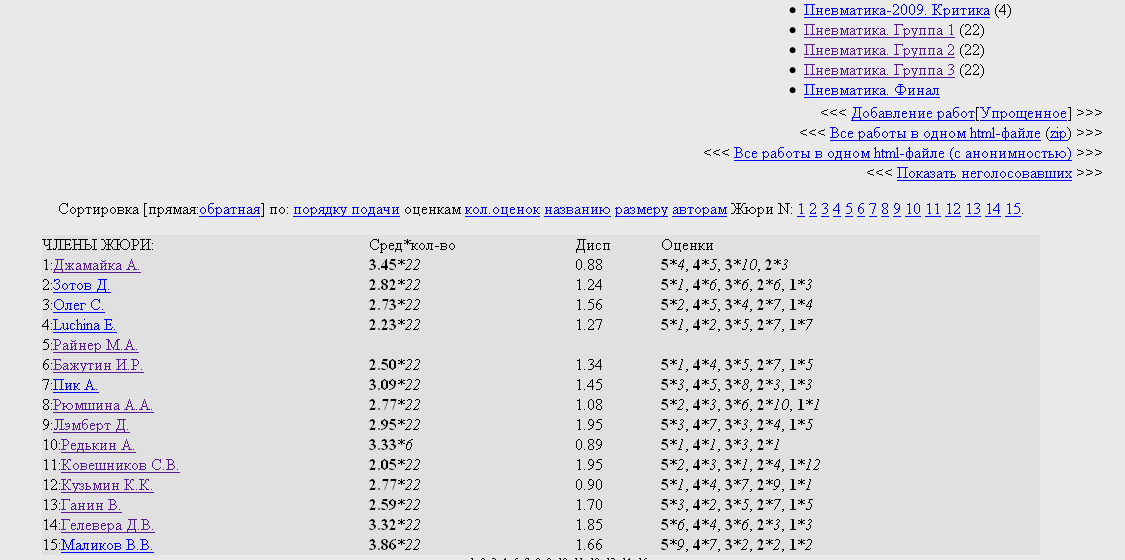
Task: Download the zip archive of all works
Action: 1056,133
